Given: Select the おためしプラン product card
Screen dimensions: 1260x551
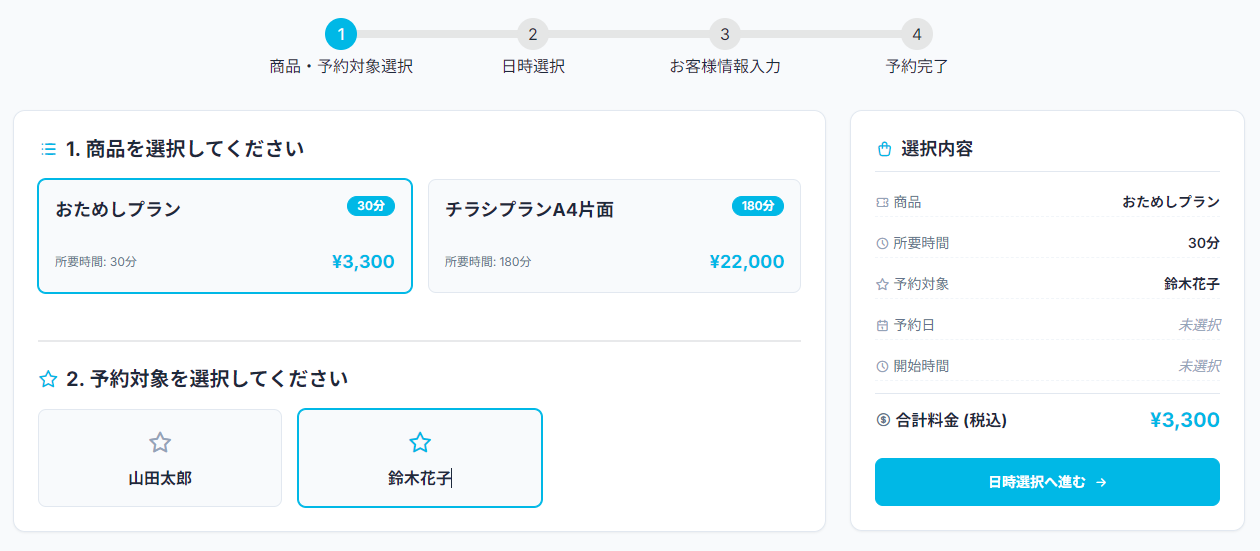Looking at the screenshot, I should [x=225, y=236].
